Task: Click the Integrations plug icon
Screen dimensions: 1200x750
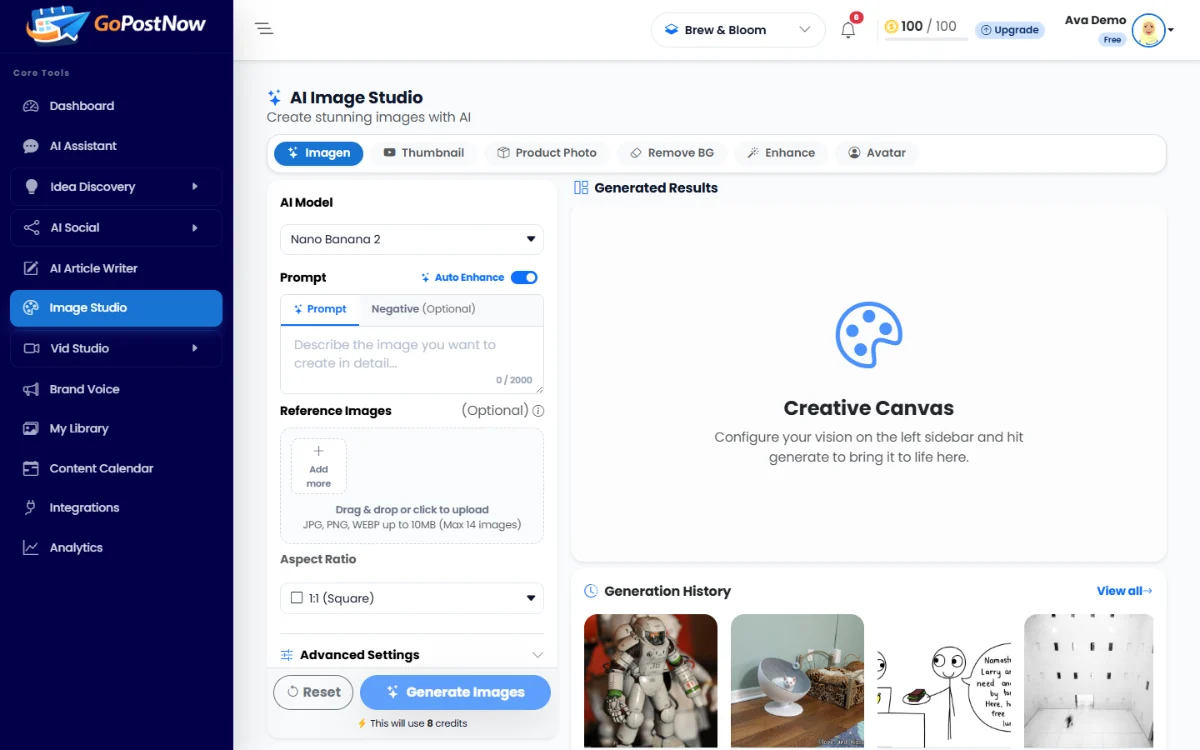Action: click(x=31, y=508)
